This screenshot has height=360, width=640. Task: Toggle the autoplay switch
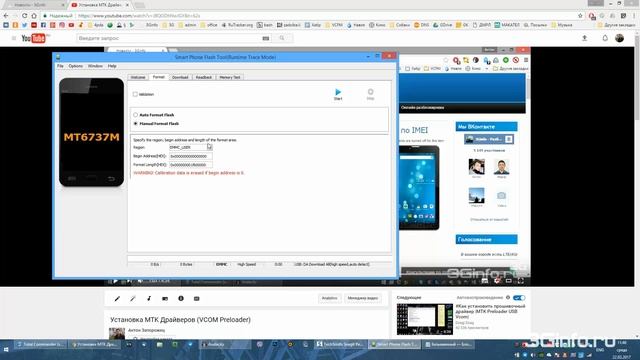click(x=519, y=298)
